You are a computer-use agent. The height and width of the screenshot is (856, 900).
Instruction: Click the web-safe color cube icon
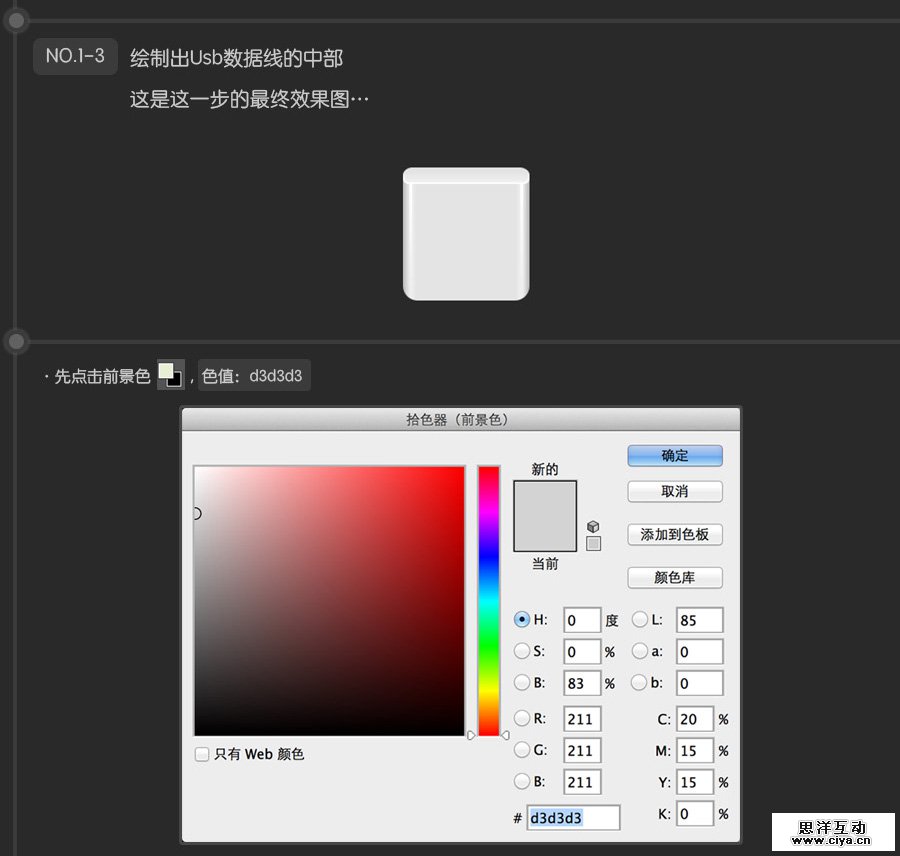click(x=591, y=526)
